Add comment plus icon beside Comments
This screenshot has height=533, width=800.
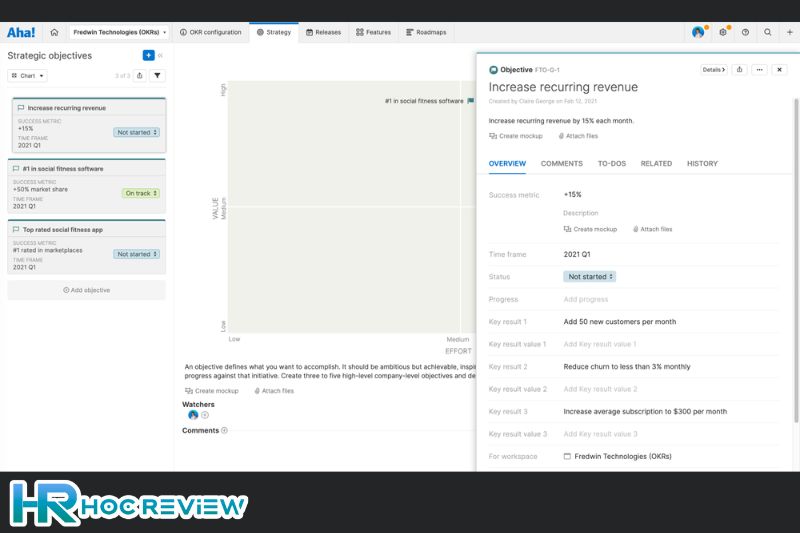pyautogui.click(x=224, y=430)
